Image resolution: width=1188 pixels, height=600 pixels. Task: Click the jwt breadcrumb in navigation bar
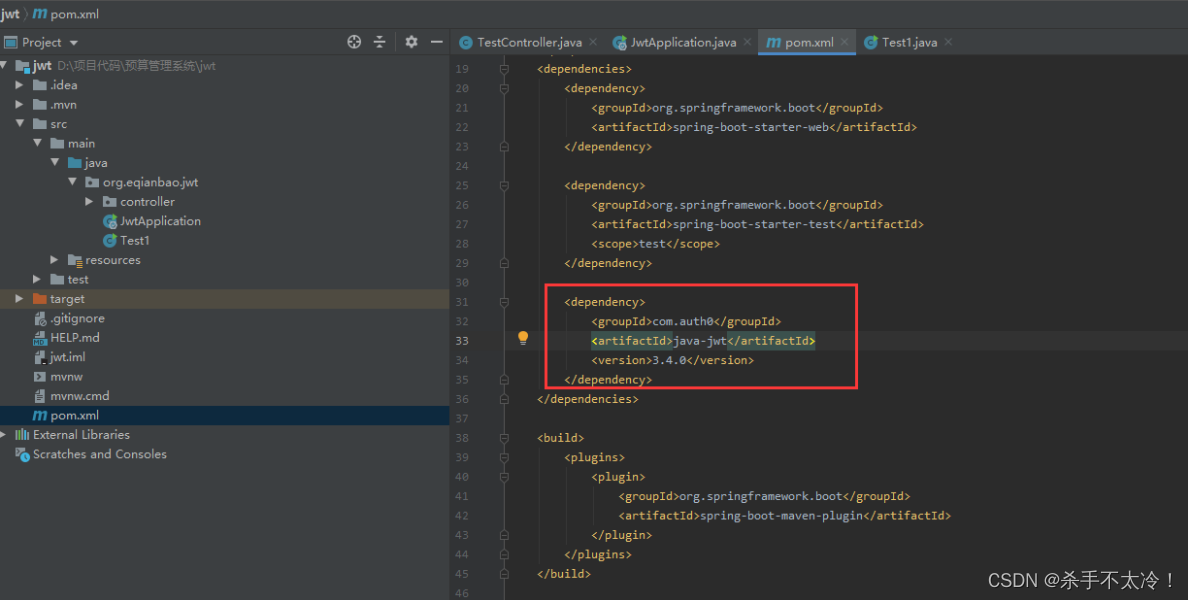pyautogui.click(x=10, y=14)
